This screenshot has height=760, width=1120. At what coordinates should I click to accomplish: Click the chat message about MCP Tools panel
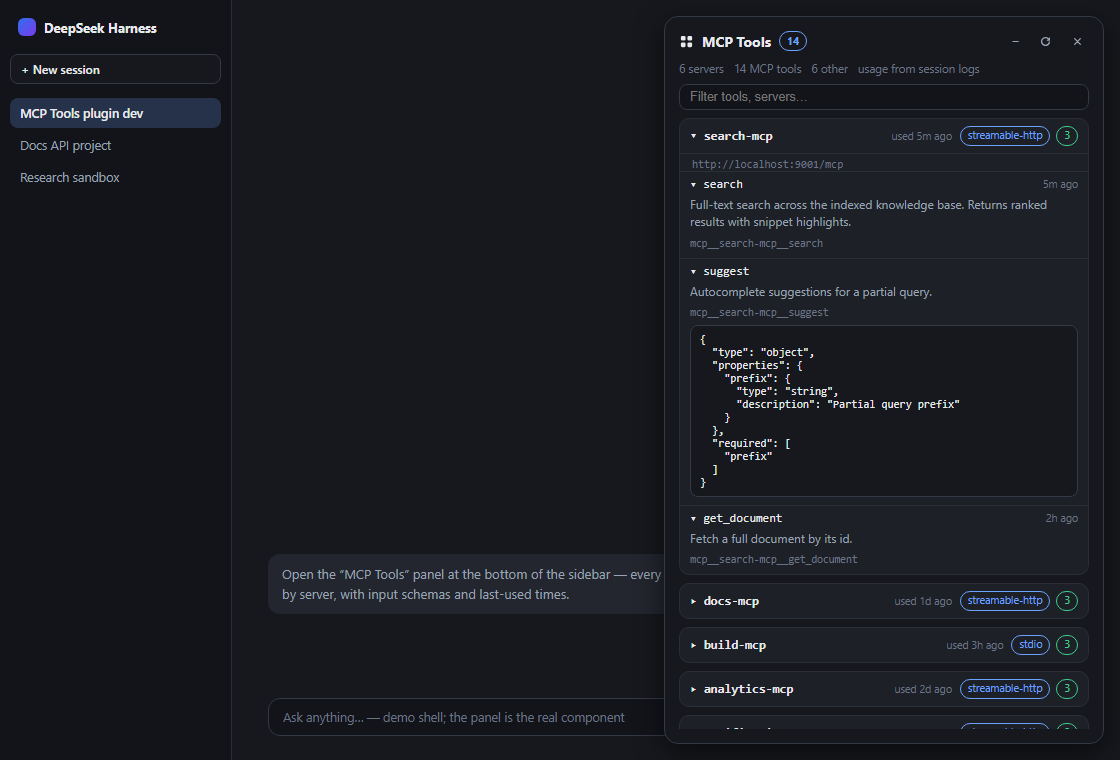click(x=466, y=584)
